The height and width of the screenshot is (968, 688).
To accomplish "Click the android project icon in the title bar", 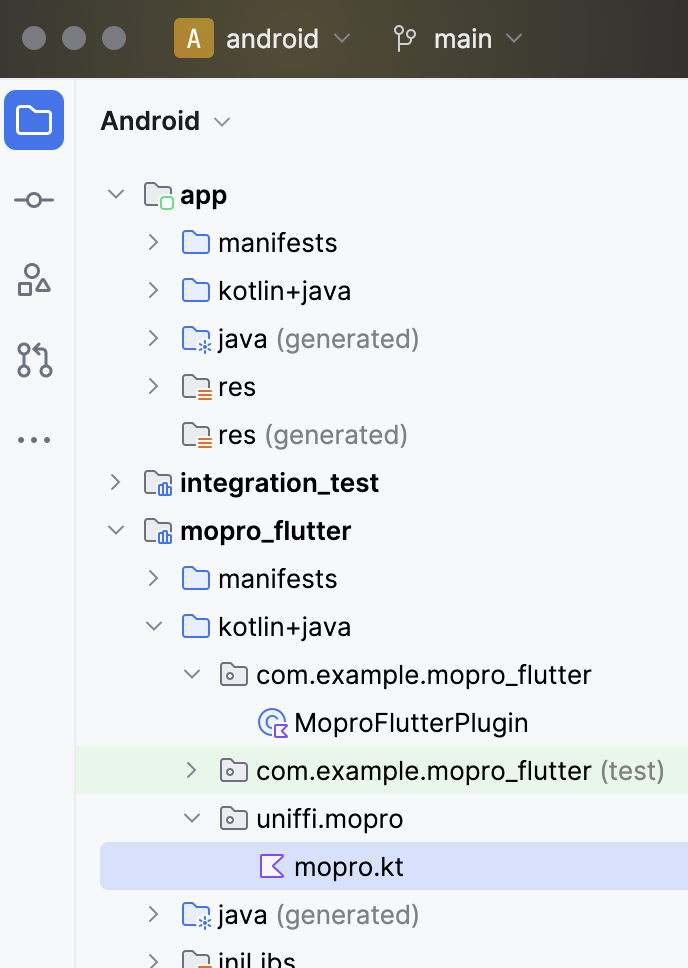I will click(x=194, y=38).
